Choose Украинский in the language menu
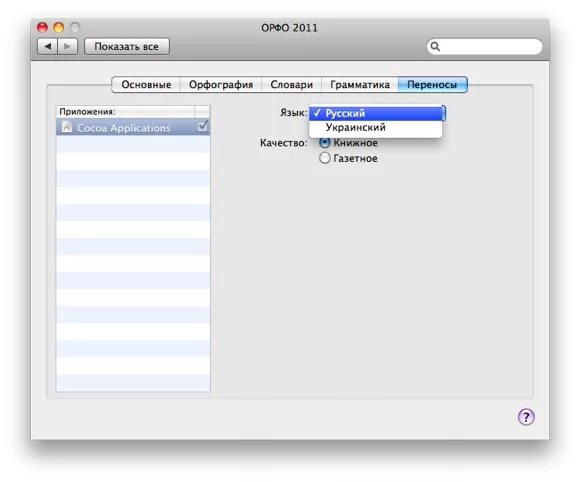 pos(376,128)
